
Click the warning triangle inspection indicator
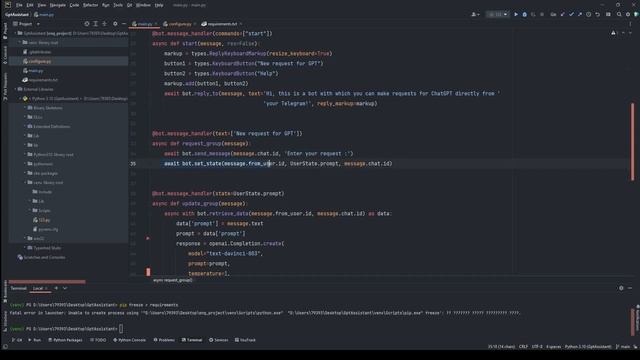tap(613, 33)
